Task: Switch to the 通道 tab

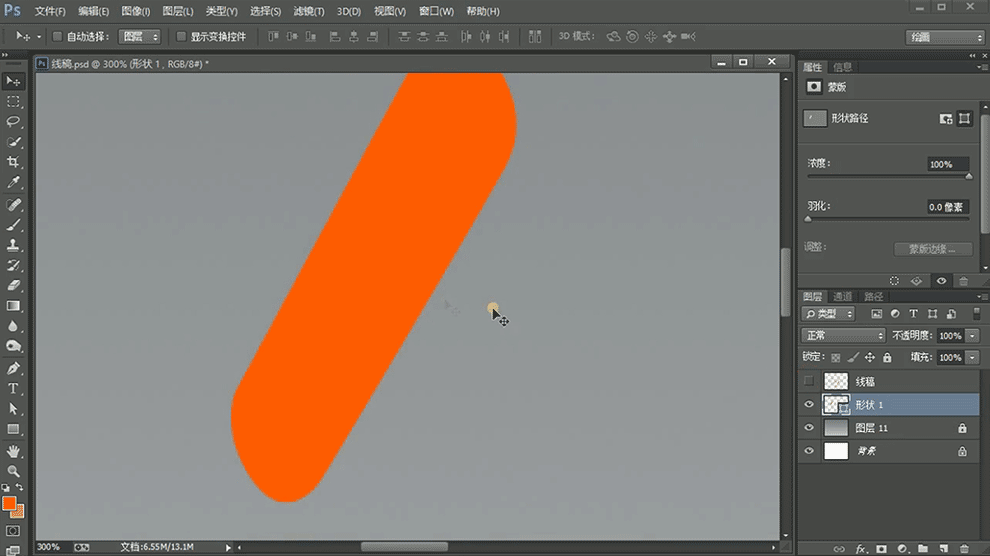Action: 842,297
